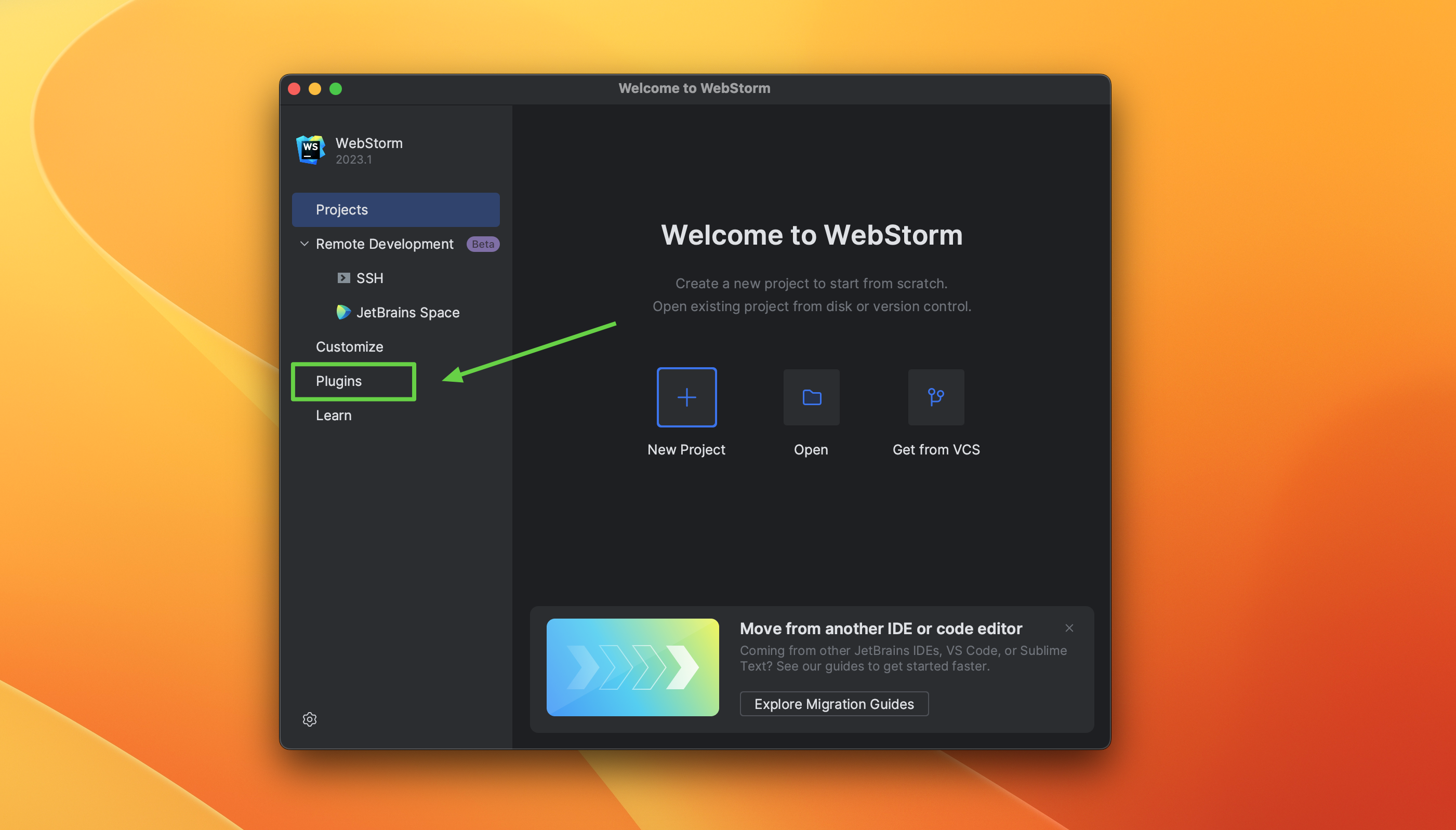
Task: Click Explore Migration Guides button
Action: click(834, 704)
